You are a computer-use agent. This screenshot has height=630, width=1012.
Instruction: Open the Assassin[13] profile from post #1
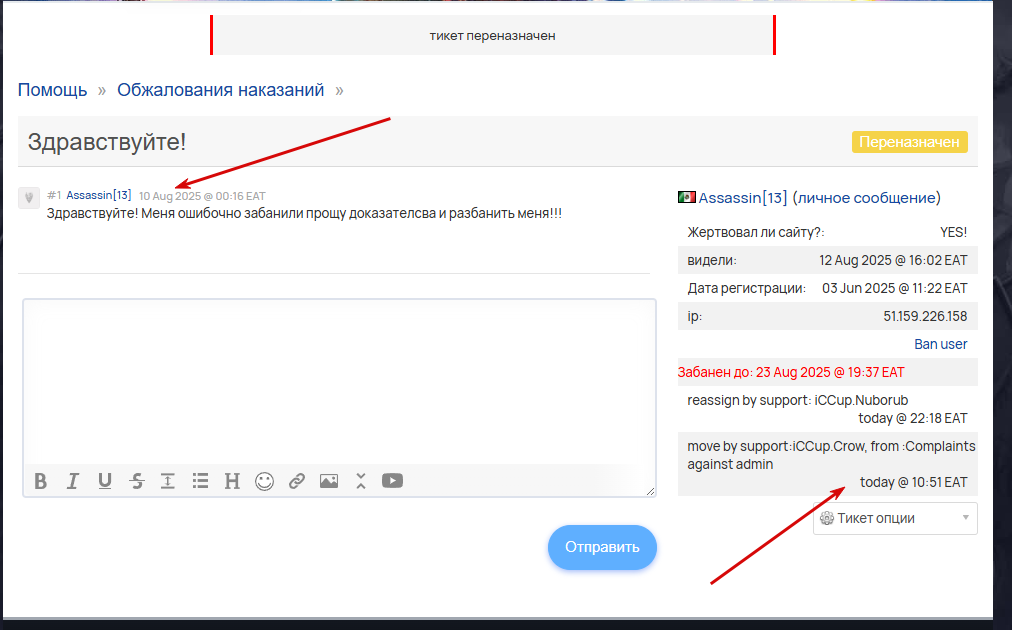click(99, 195)
